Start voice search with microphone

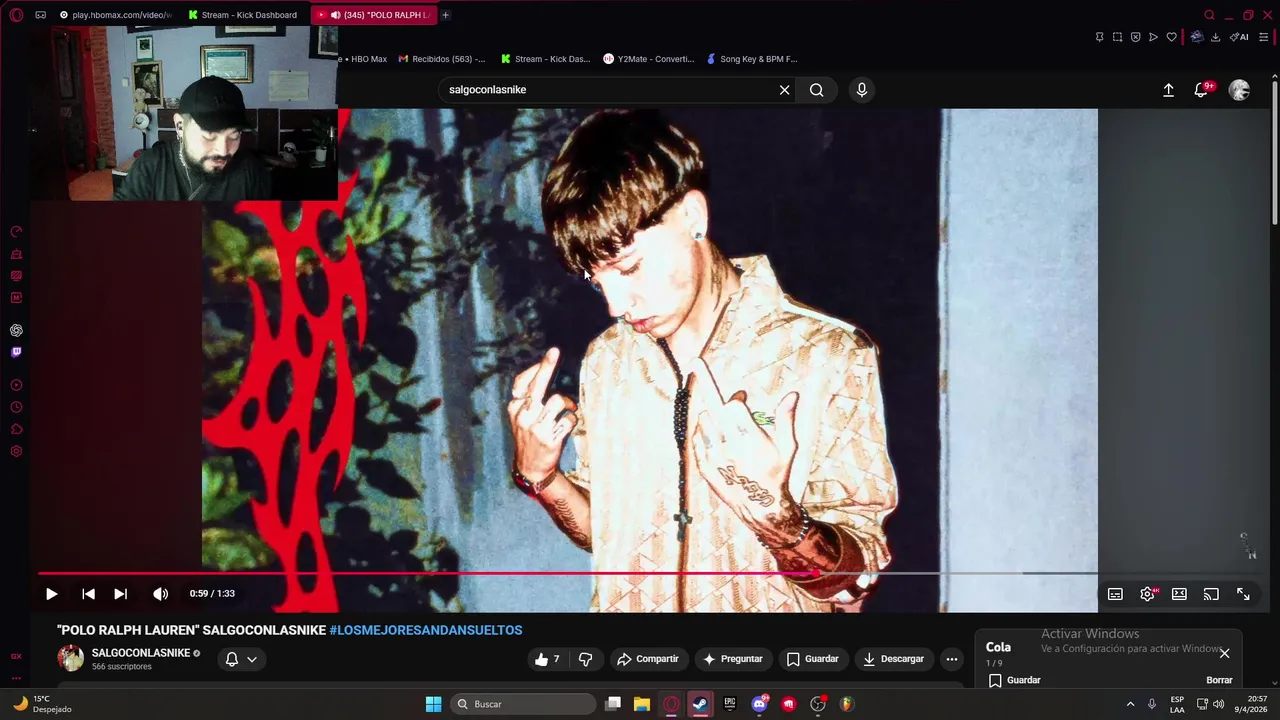[x=862, y=90]
